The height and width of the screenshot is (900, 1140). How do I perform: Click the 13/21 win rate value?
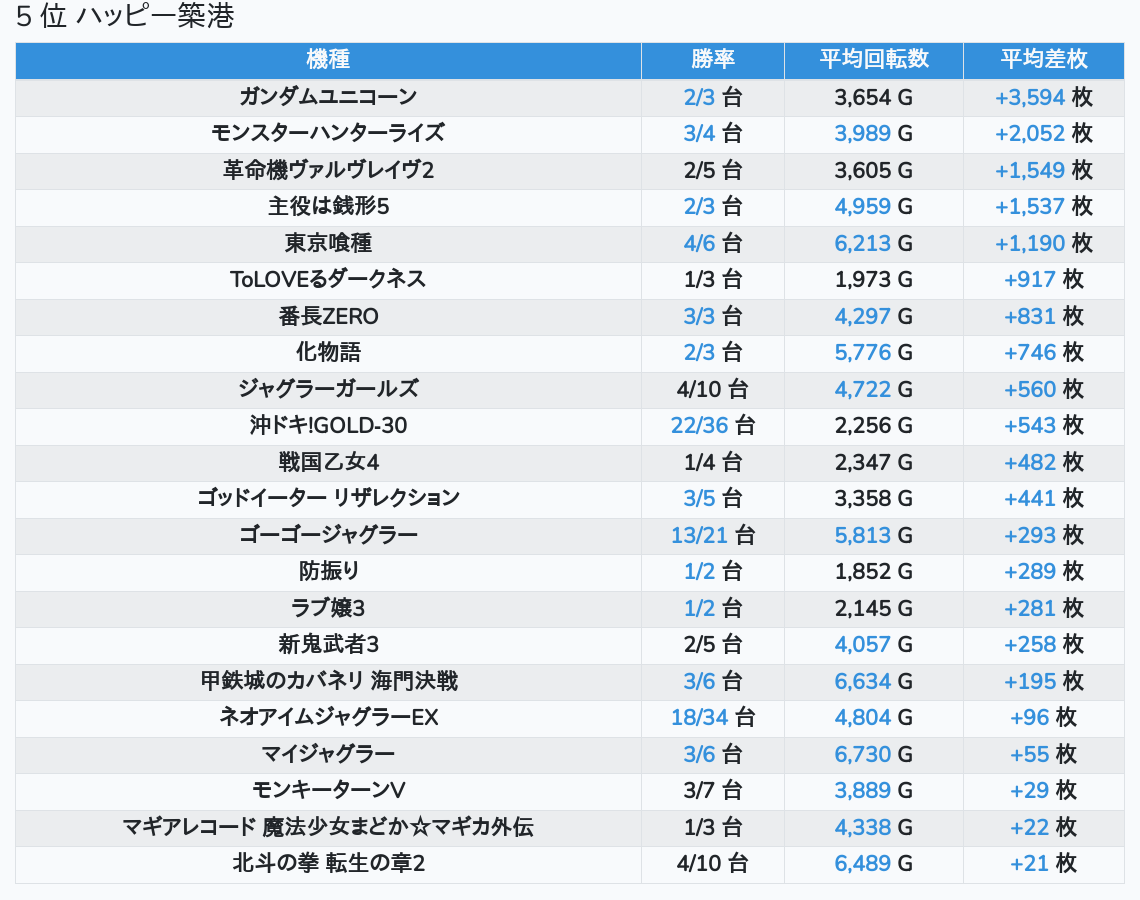tap(699, 535)
